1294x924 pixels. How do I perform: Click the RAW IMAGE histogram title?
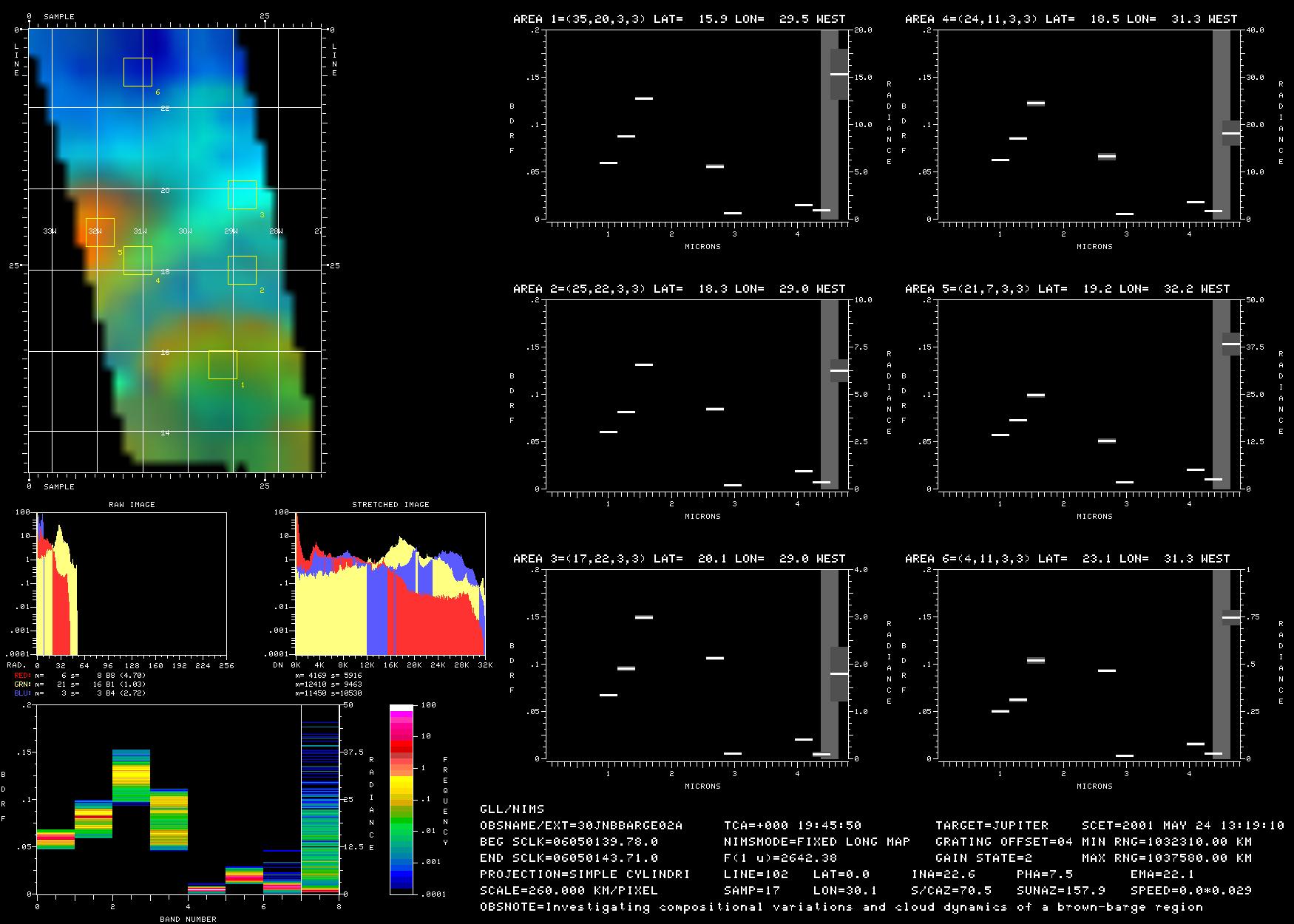tap(132, 504)
